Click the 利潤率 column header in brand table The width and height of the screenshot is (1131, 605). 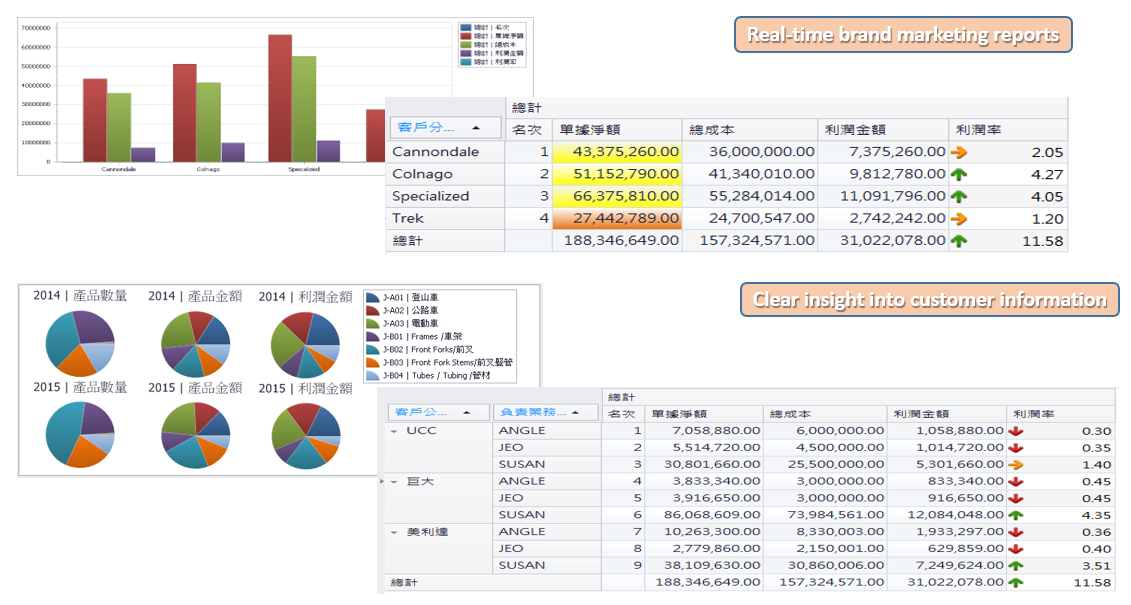[1006, 129]
